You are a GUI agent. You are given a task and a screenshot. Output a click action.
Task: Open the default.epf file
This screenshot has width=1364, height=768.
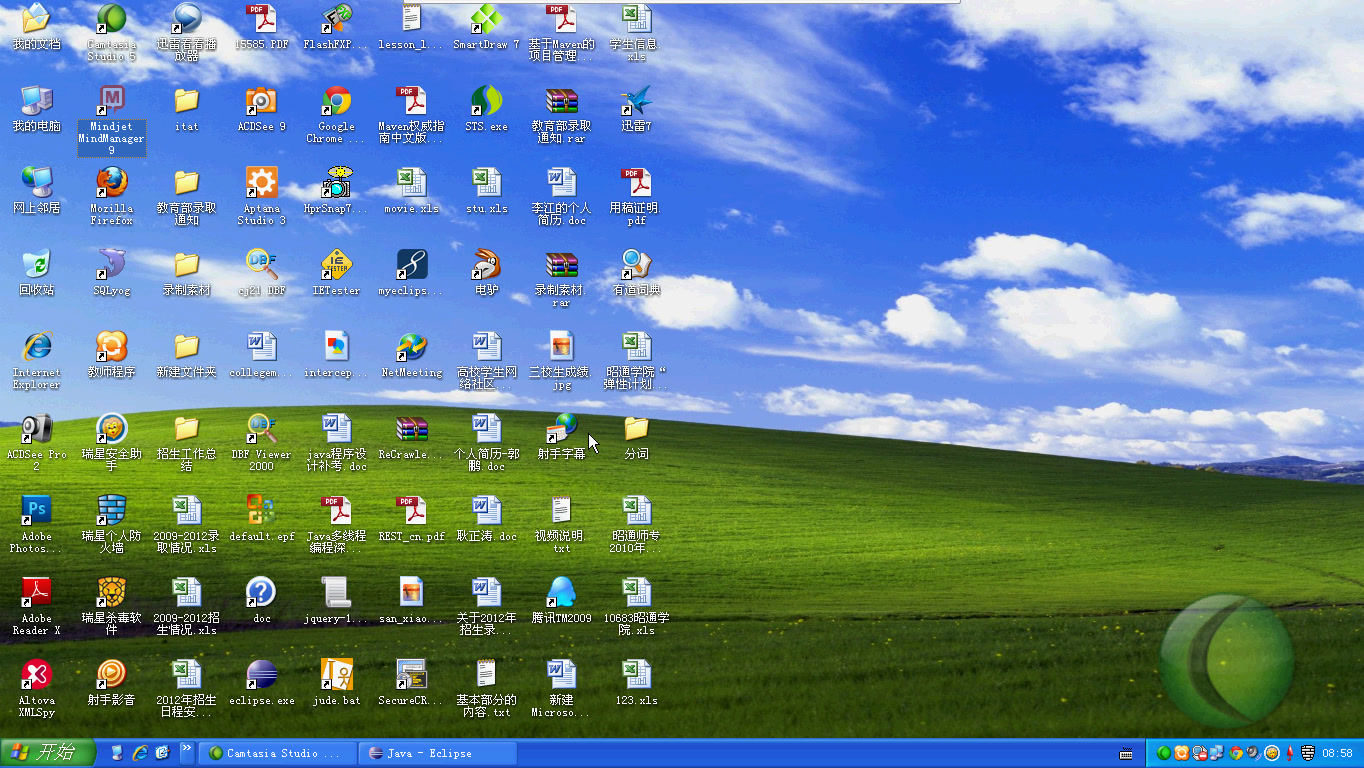[x=261, y=510]
